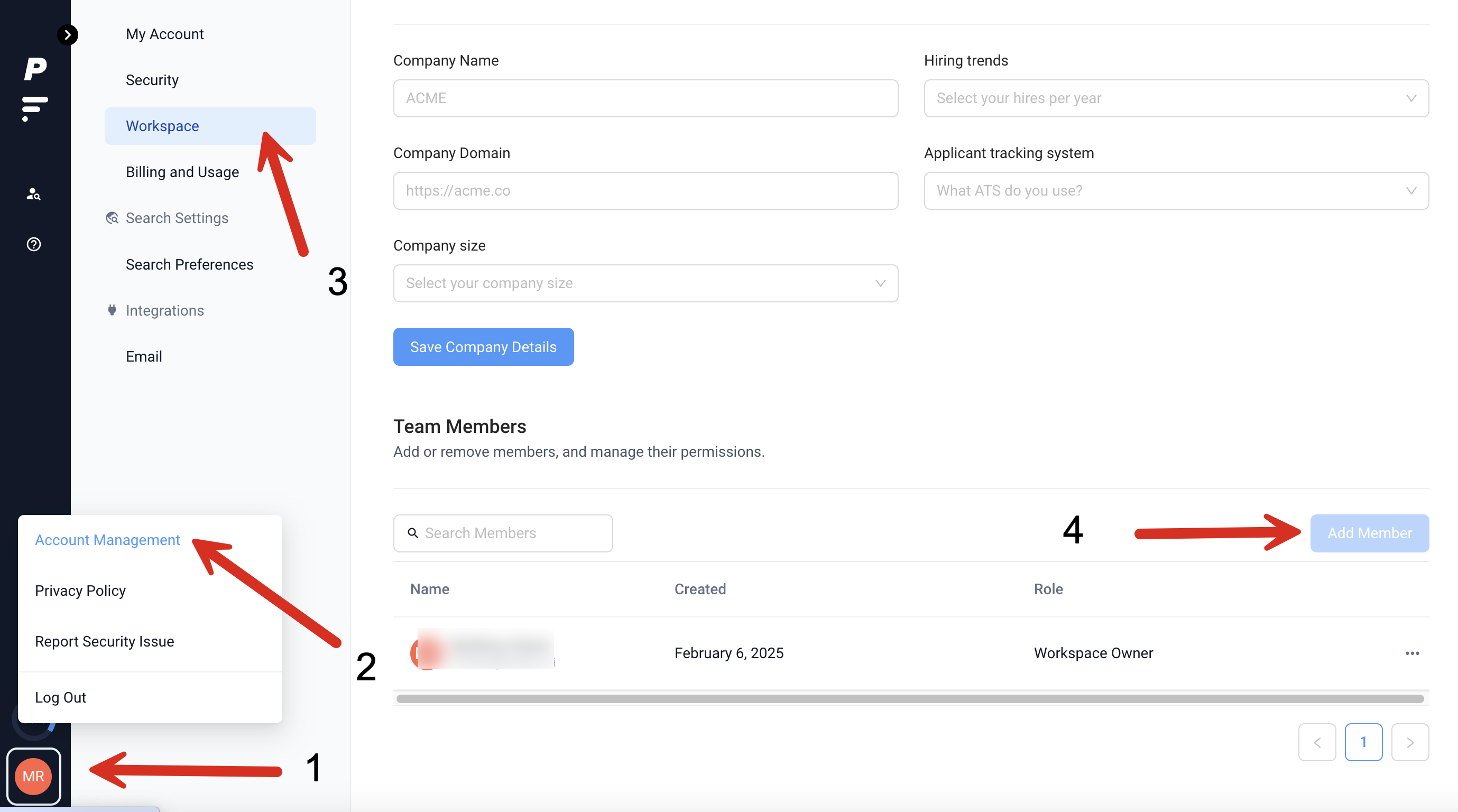Image resolution: width=1458 pixels, height=812 pixels.
Task: Open the people search sidebar icon
Action: point(33,194)
